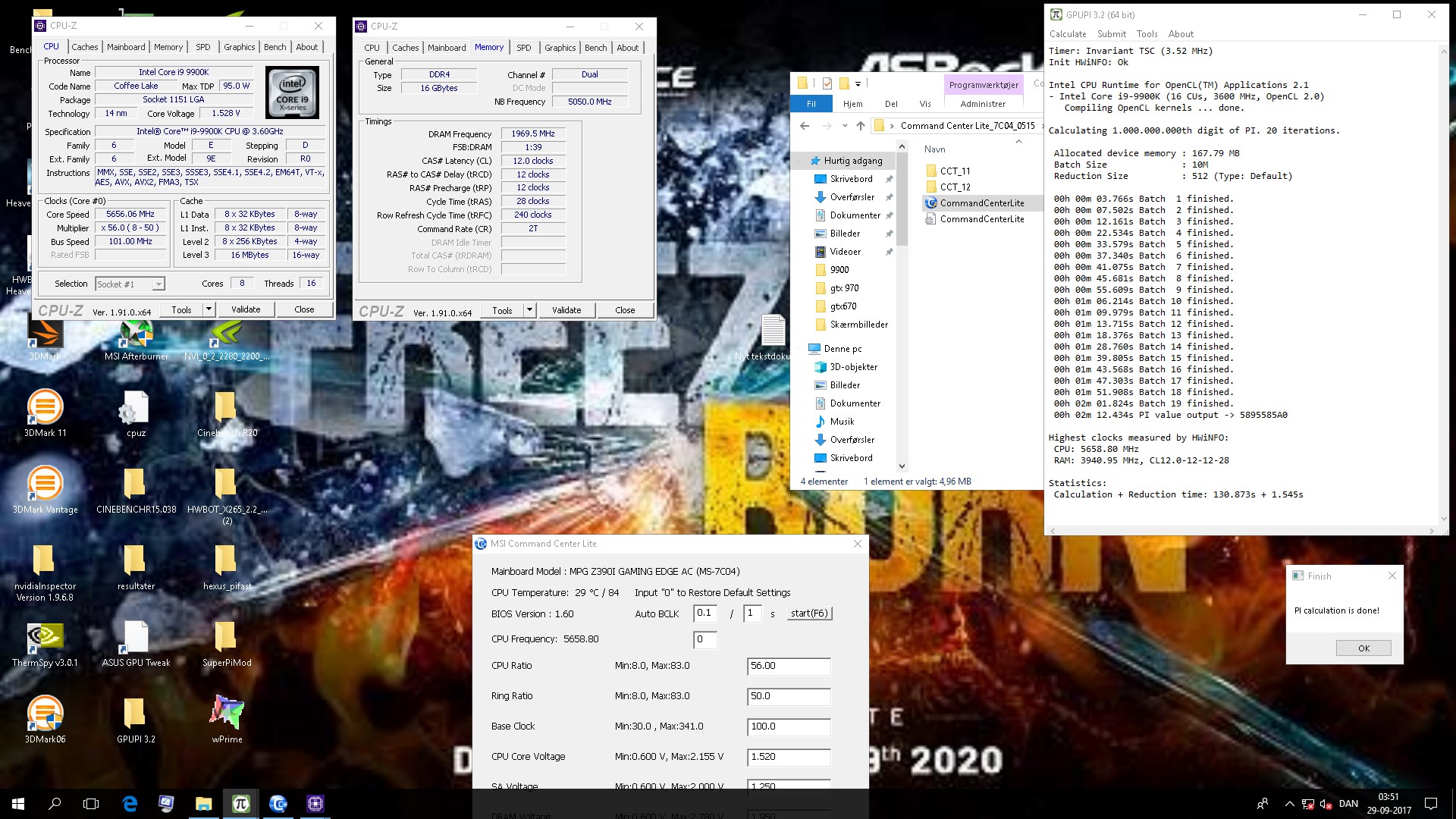Click Validate in the CPU-Z CPU window
1456x819 pixels.
[x=246, y=309]
